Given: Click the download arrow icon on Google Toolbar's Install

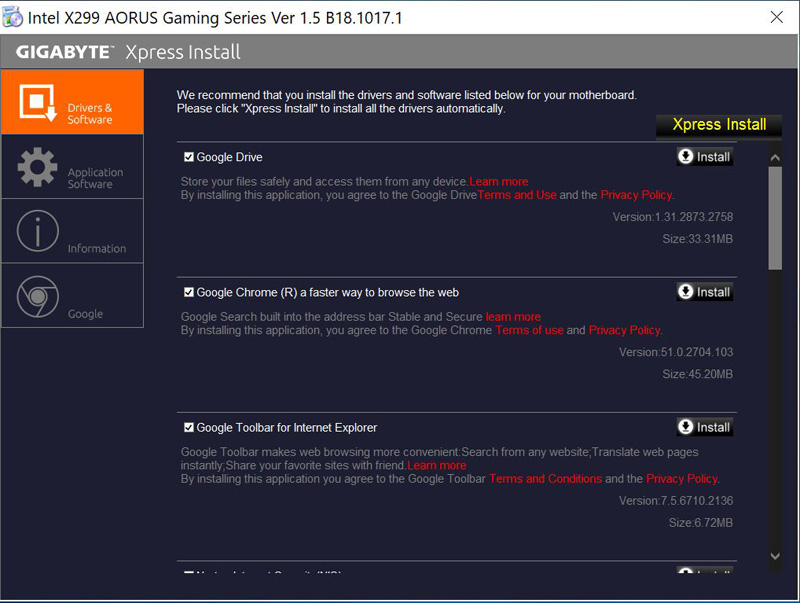Looking at the screenshot, I should (686, 426).
